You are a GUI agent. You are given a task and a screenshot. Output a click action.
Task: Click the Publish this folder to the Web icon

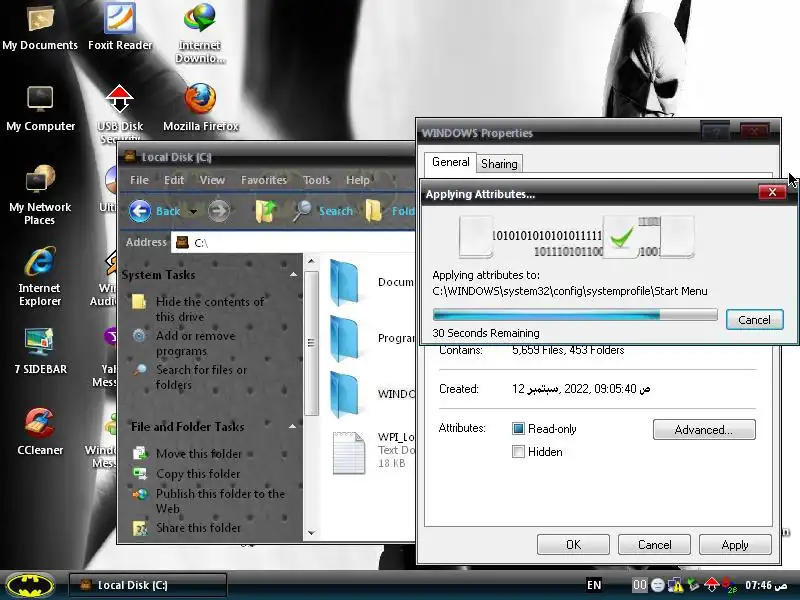coord(140,493)
